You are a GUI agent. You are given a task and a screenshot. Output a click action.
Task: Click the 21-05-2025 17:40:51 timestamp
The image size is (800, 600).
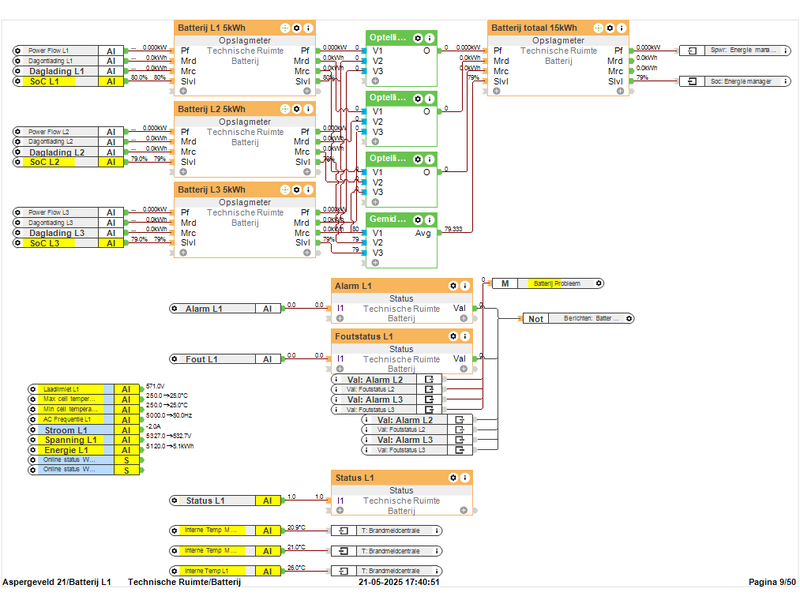(x=398, y=582)
